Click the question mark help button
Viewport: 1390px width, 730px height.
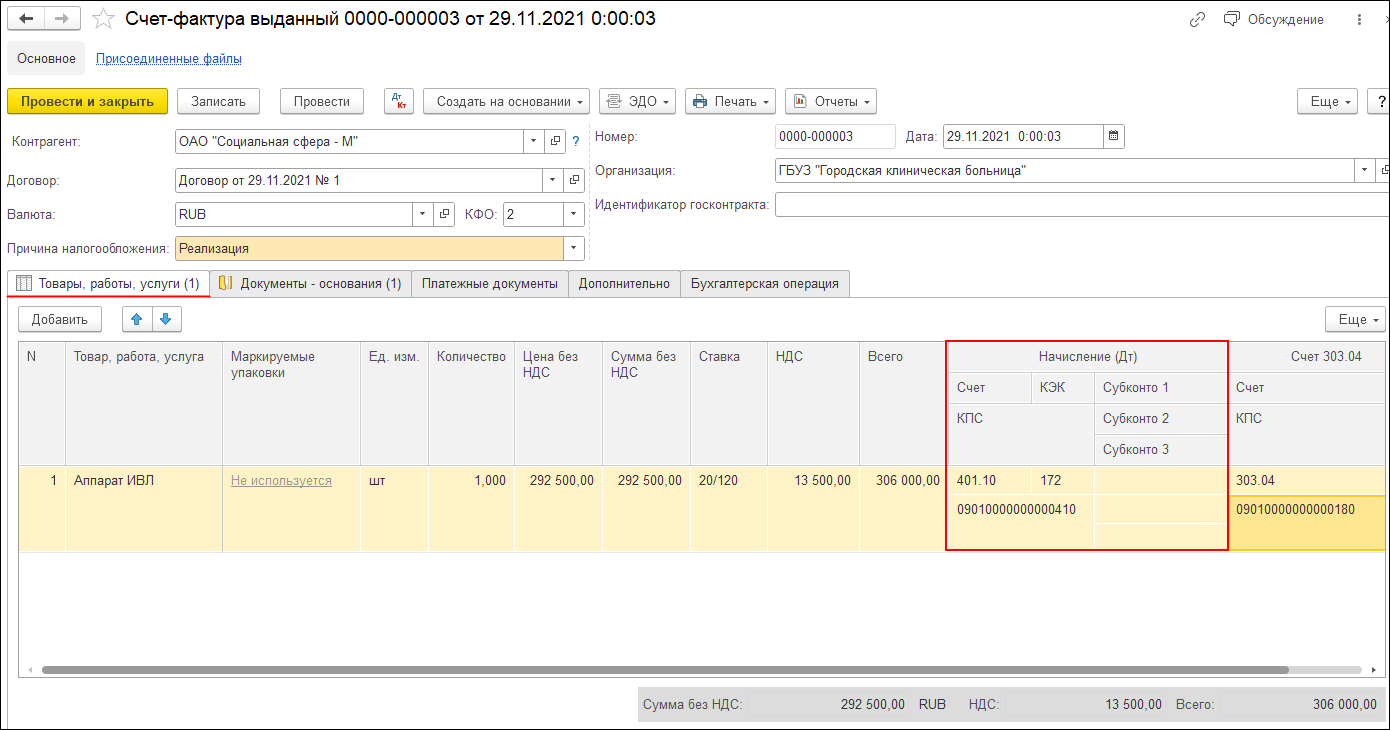[1379, 101]
